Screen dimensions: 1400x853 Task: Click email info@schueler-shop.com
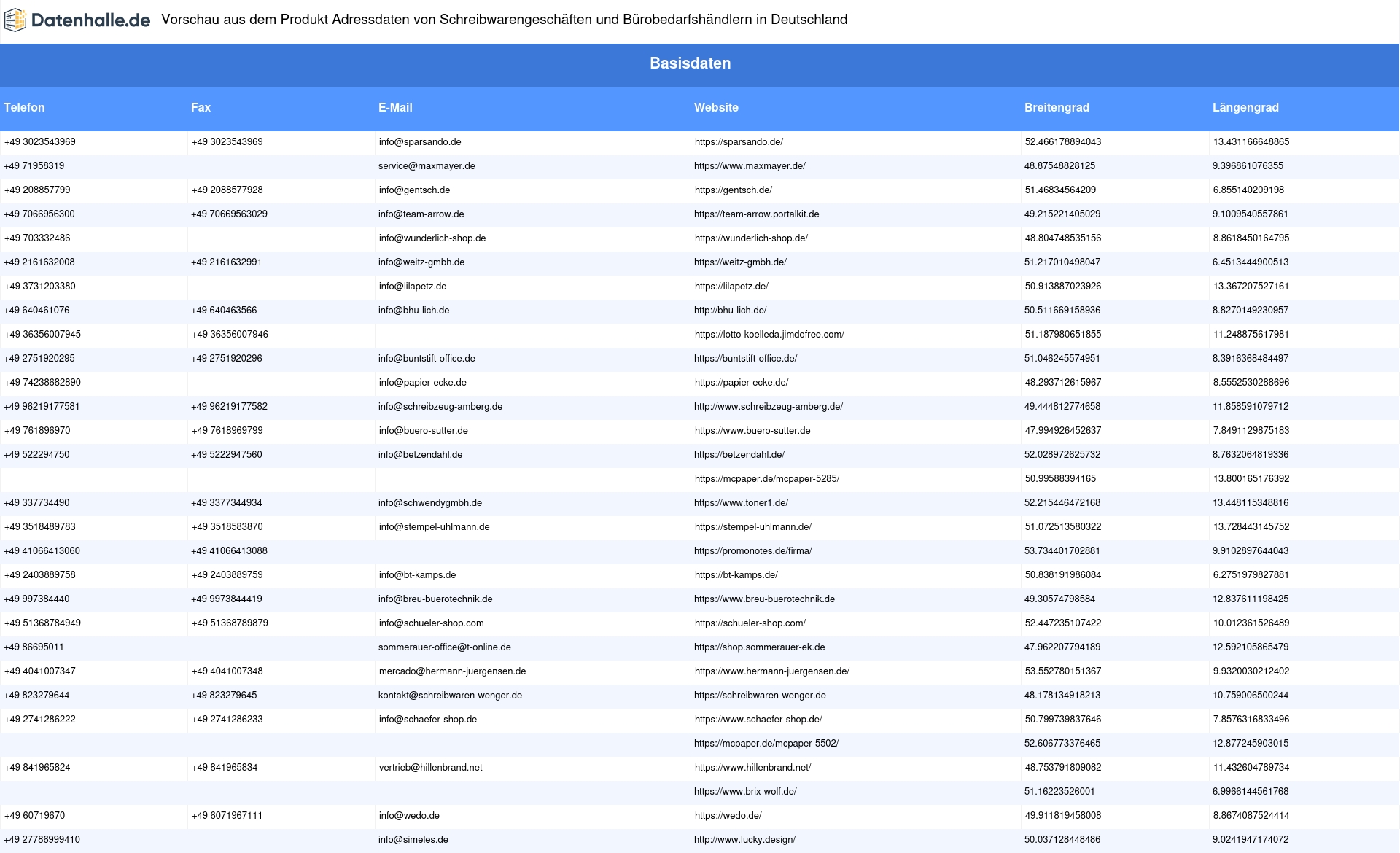[x=432, y=623]
